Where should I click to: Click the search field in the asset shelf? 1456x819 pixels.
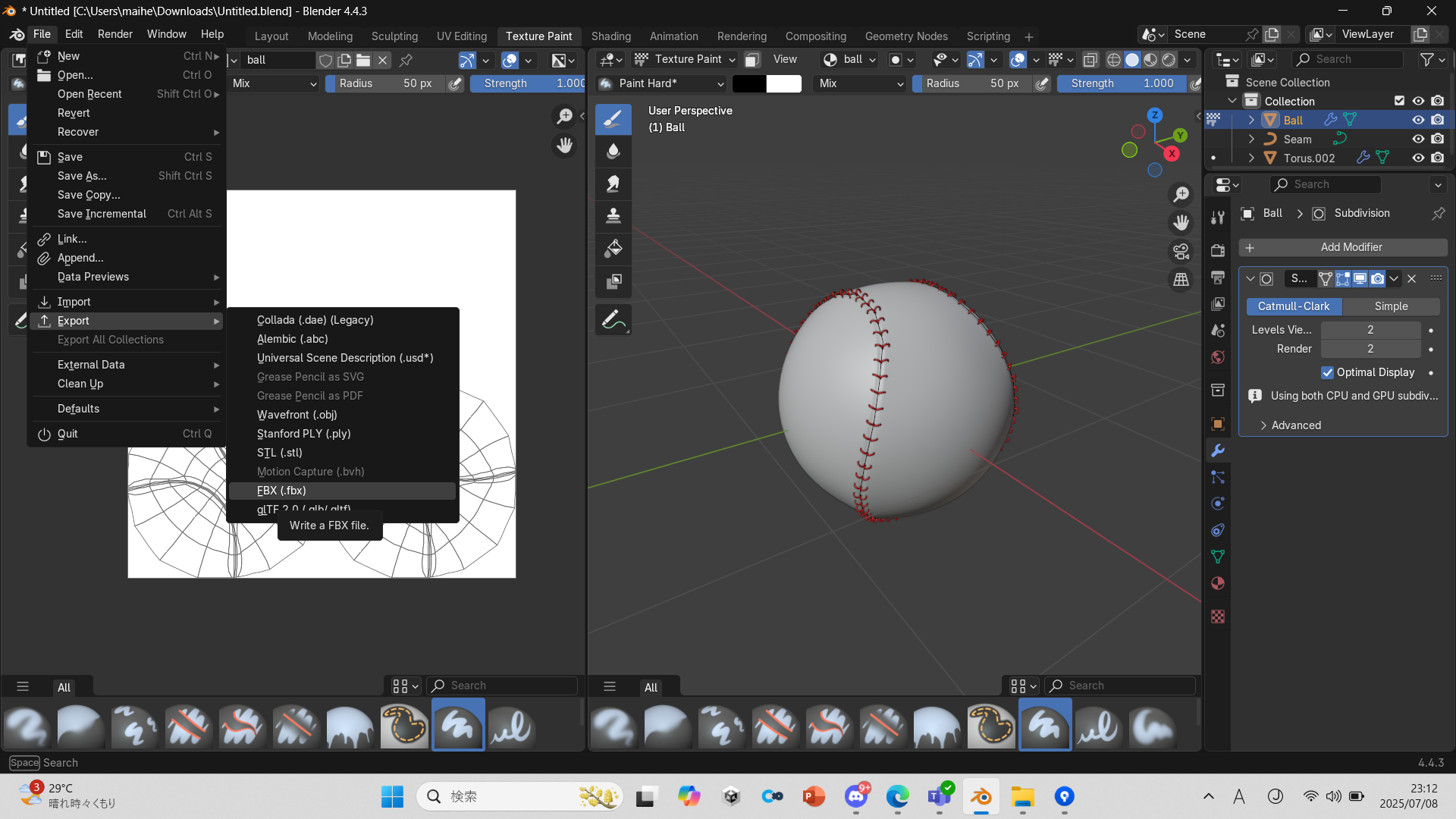click(x=1120, y=685)
